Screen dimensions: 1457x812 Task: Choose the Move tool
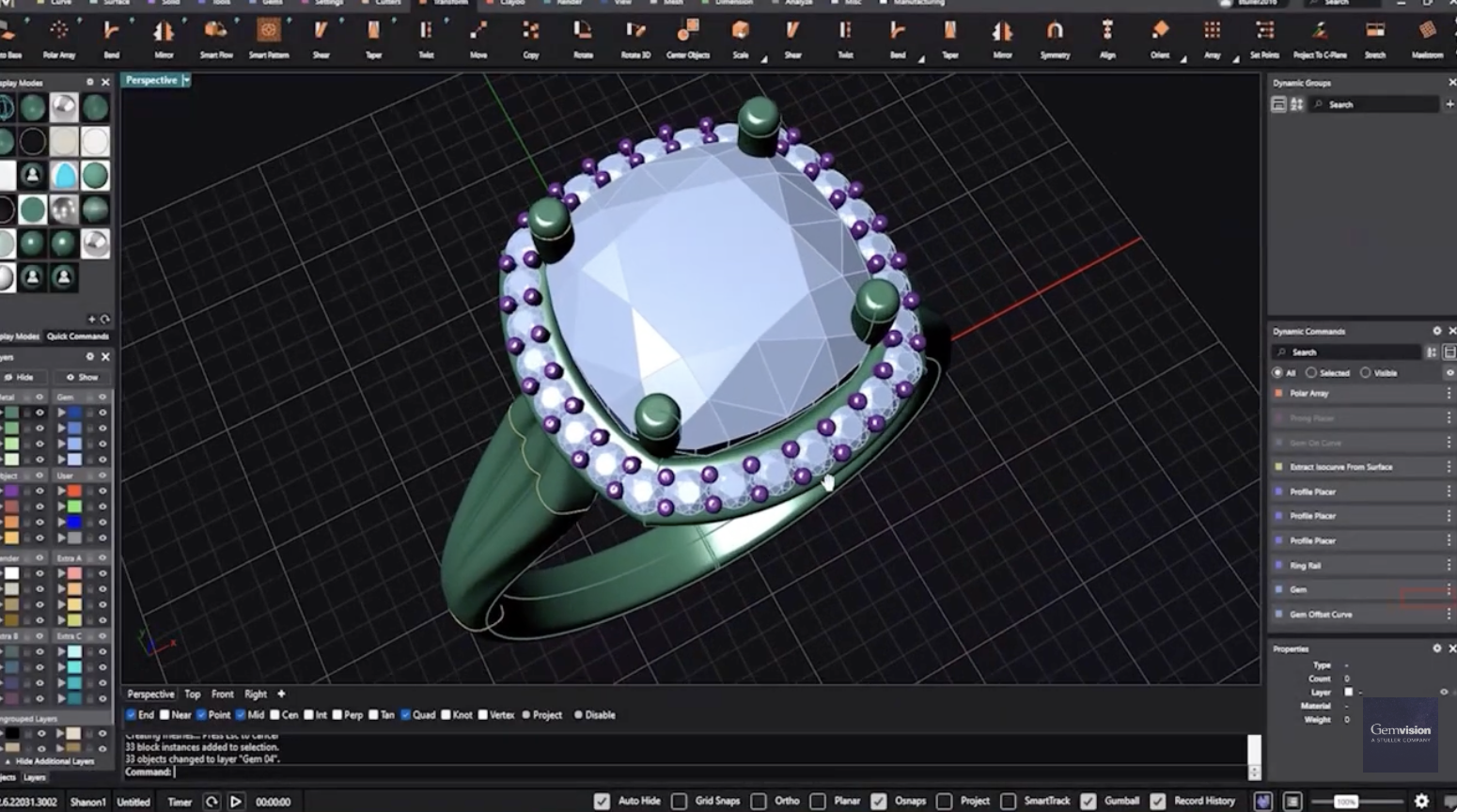point(478,39)
